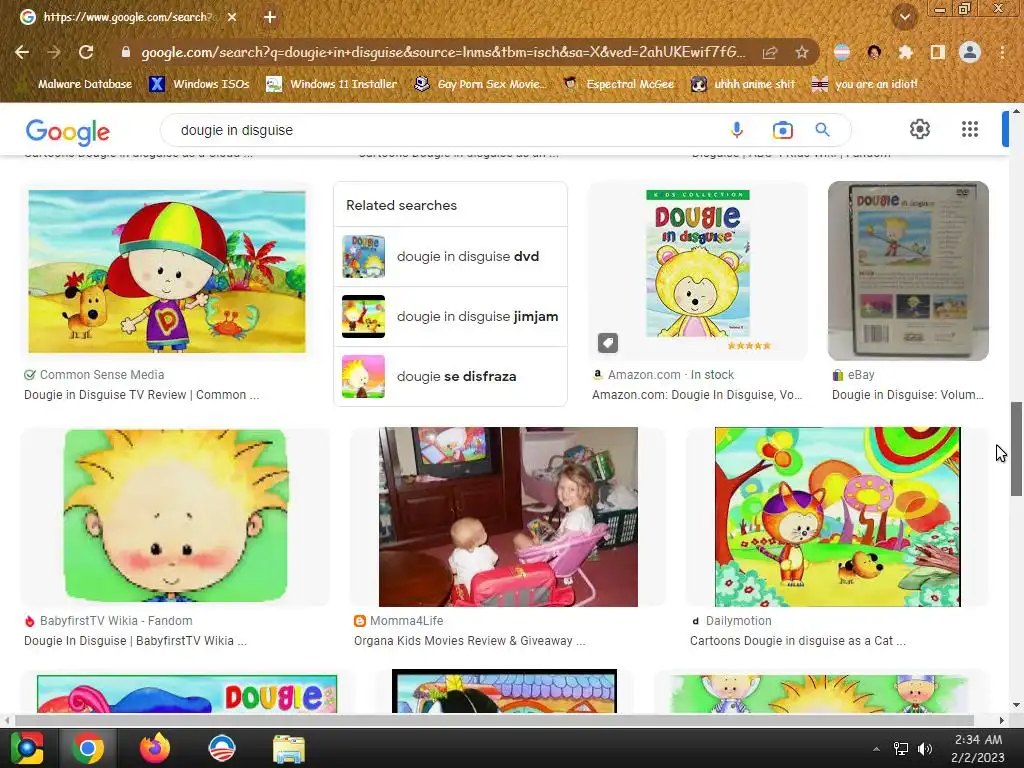Toggle the browser side panel icon
Viewport: 1024px width, 768px height.
point(938,52)
